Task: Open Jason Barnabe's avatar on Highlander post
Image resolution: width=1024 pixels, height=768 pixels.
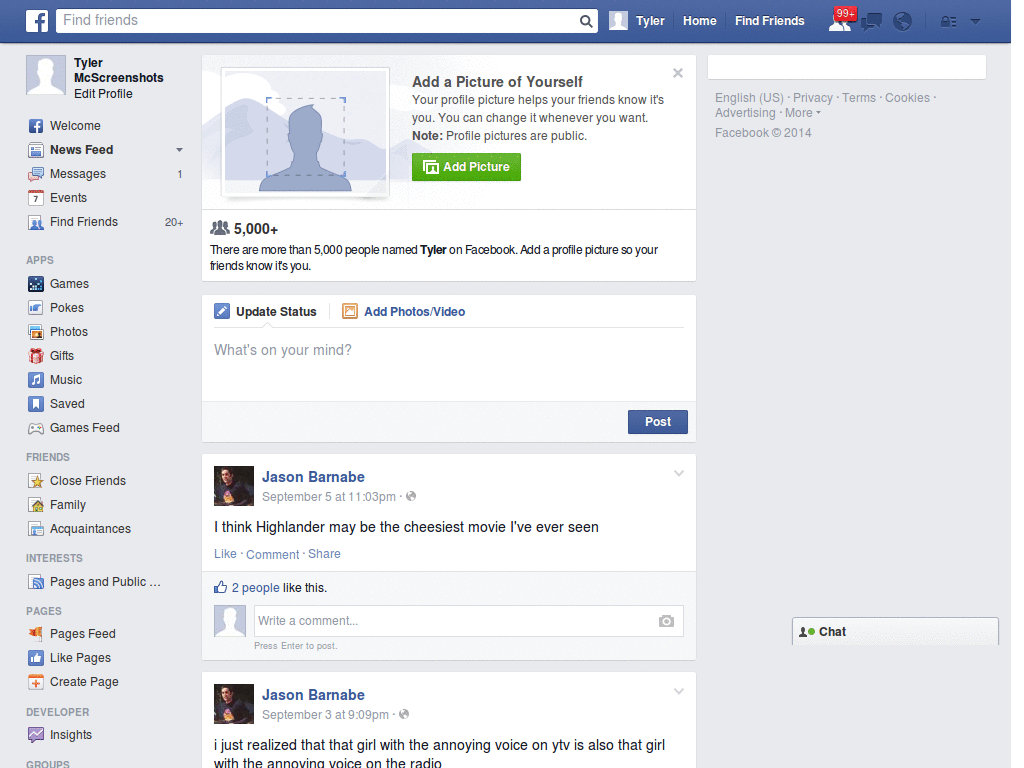Action: click(234, 486)
